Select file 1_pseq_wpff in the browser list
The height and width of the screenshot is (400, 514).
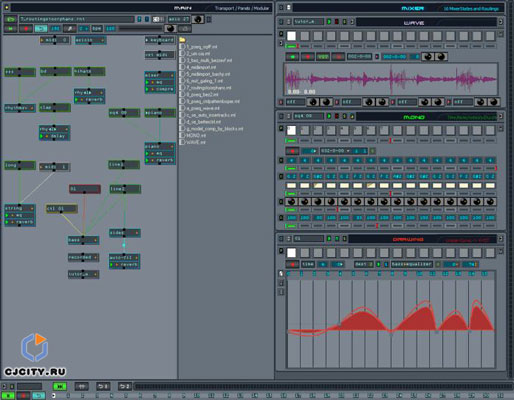point(202,47)
